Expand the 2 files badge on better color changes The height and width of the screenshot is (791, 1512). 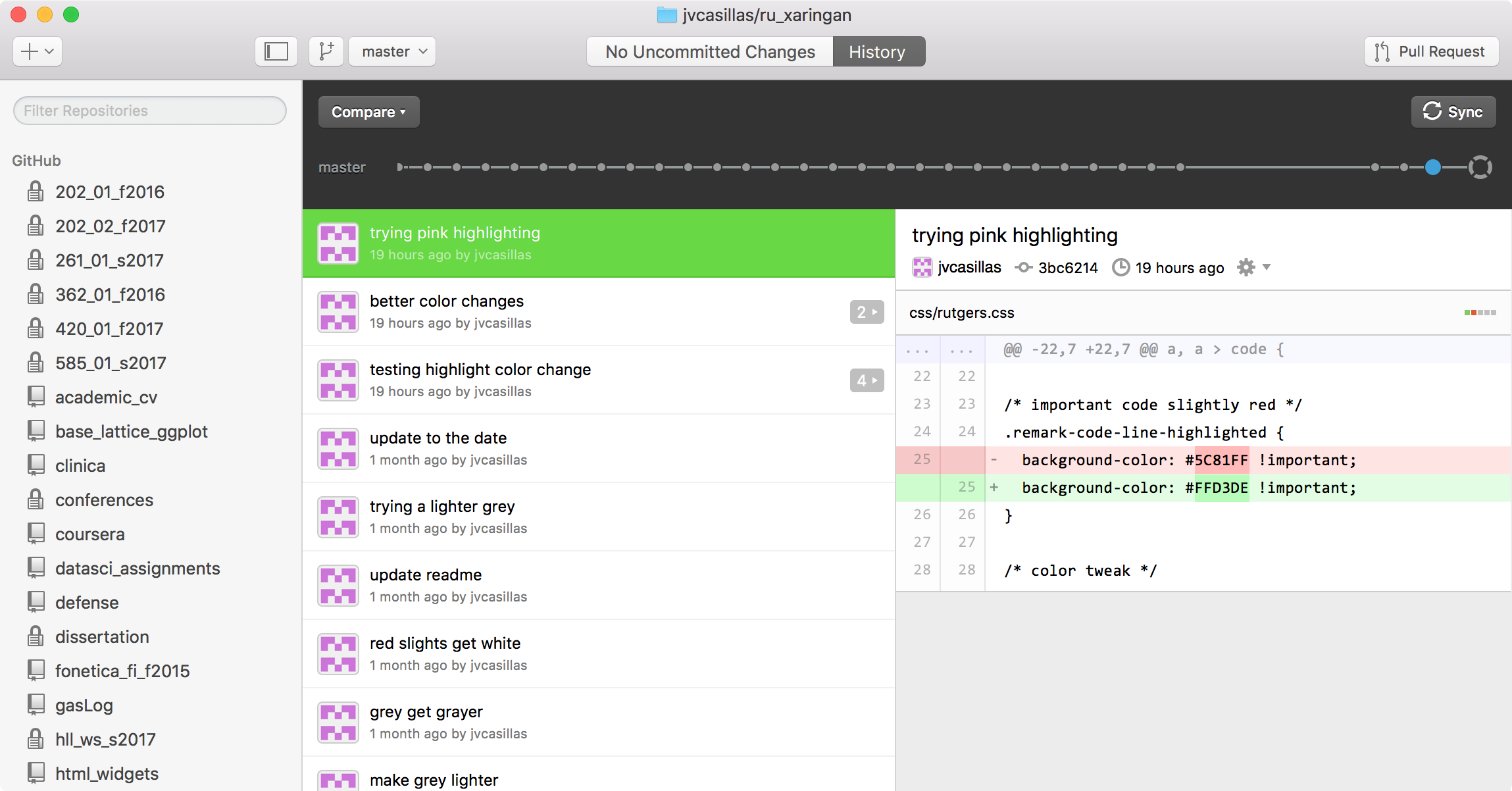click(866, 312)
